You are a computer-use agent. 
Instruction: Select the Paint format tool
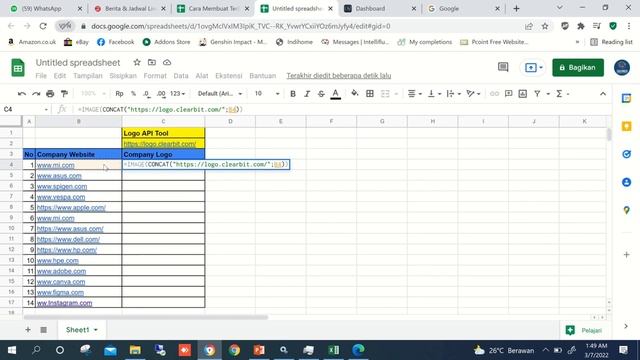(x=64, y=94)
